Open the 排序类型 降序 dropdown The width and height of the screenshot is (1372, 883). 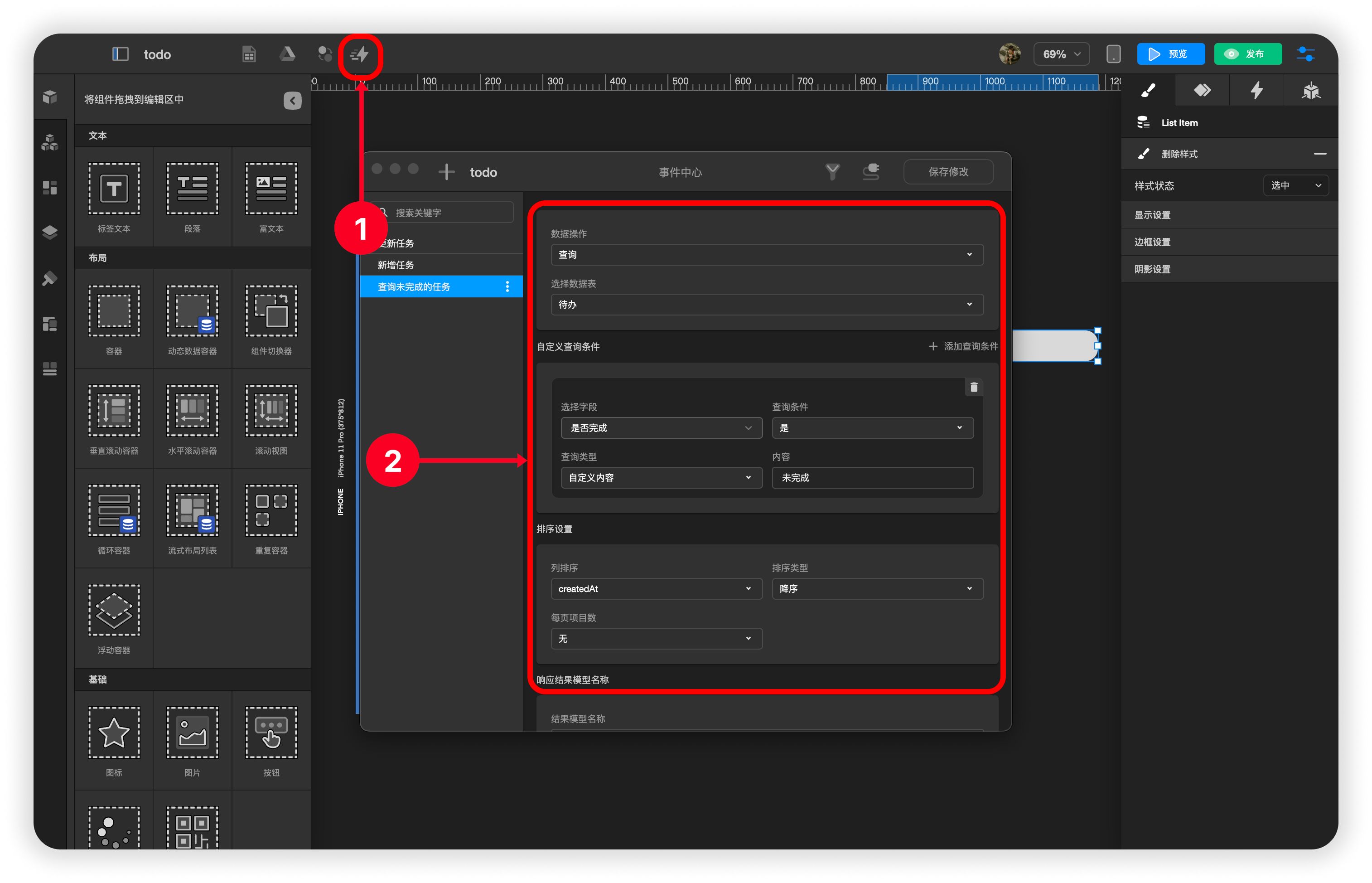pos(877,589)
